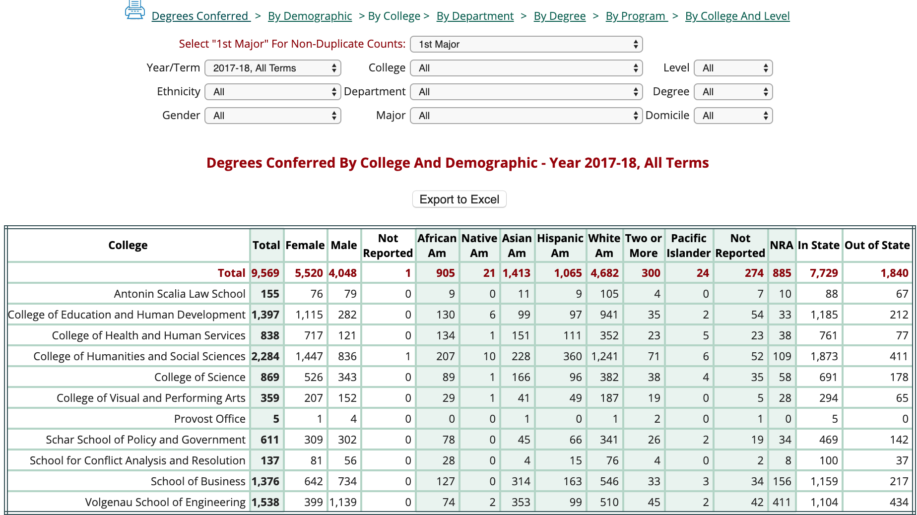Image resolution: width=917 pixels, height=515 pixels.
Task: Select College of Humanities and Social Sciences row
Action: point(460,357)
